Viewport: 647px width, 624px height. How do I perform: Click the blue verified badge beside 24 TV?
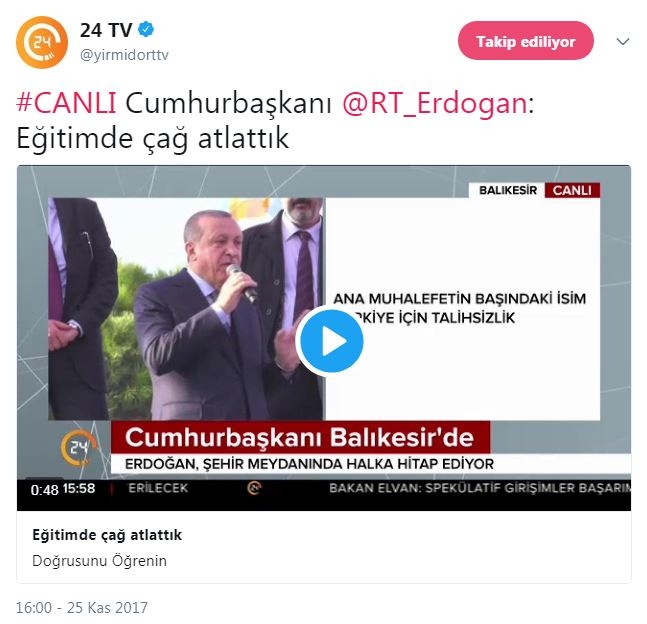(146, 30)
